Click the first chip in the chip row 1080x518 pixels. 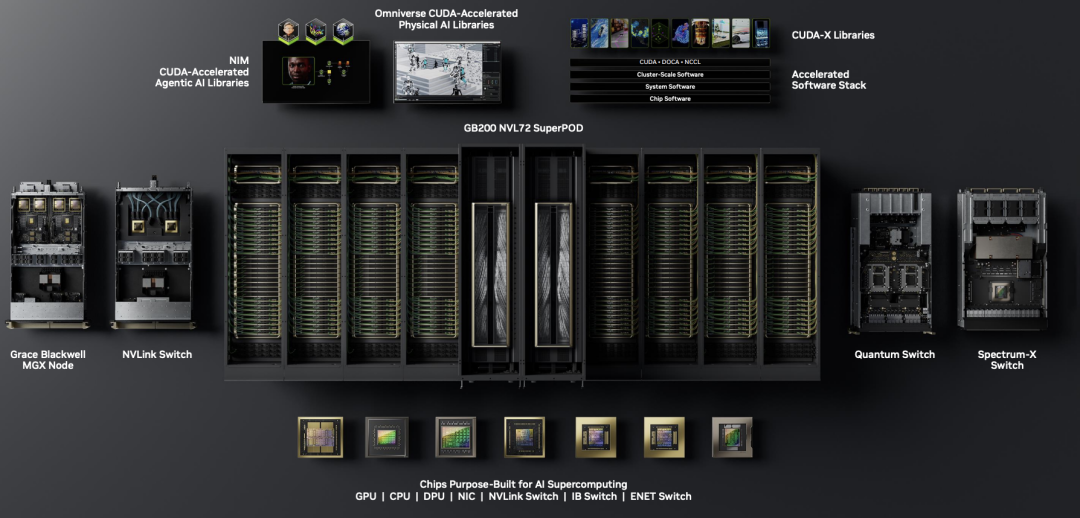tap(320, 437)
